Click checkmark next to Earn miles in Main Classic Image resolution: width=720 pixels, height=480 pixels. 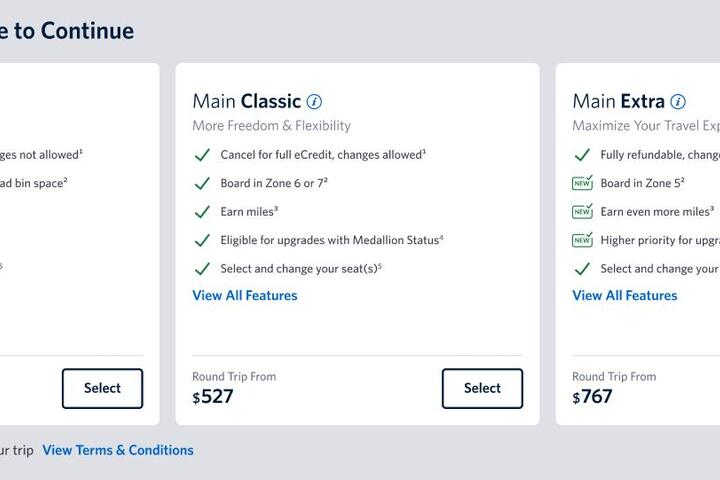202,212
